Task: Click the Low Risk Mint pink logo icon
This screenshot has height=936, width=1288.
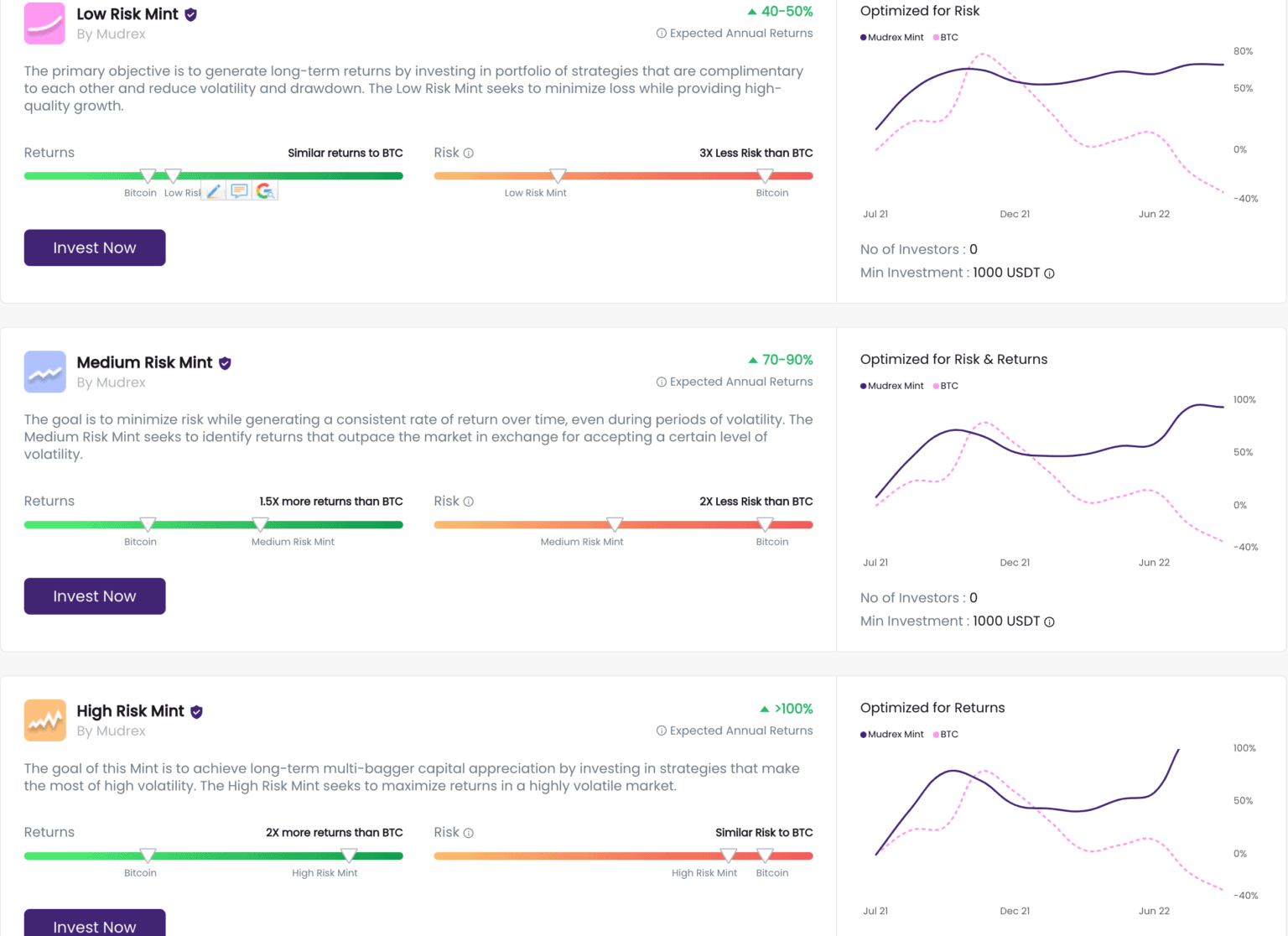Action: [x=44, y=23]
